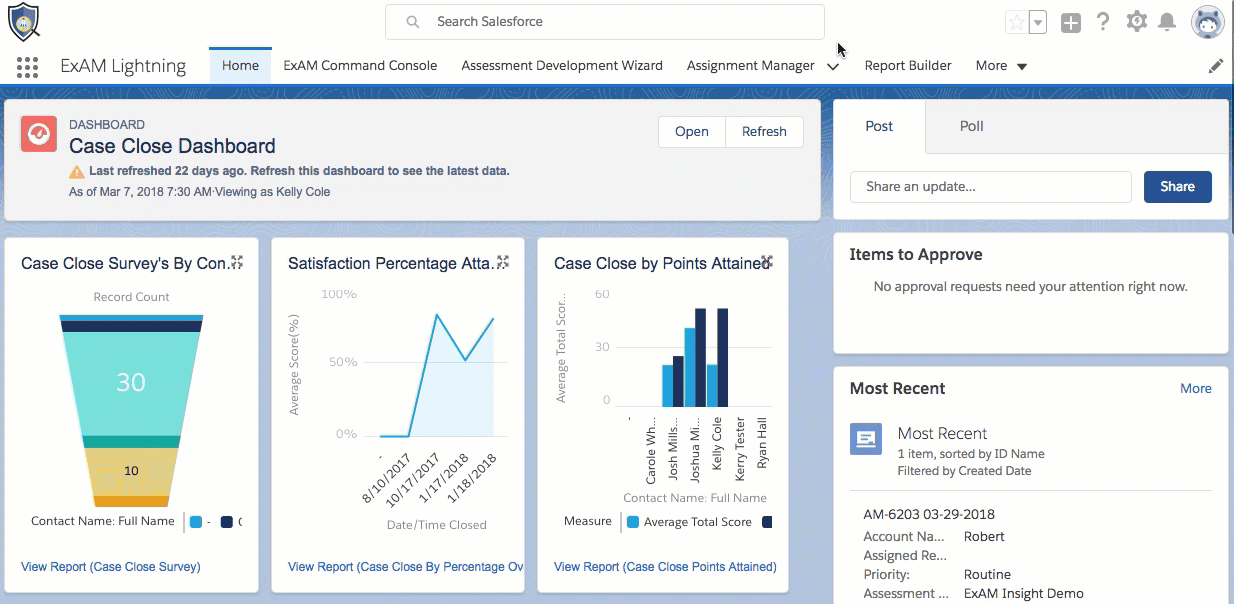Click the pencil edit page icon
Image resolution: width=1234 pixels, height=604 pixels.
tap(1216, 66)
